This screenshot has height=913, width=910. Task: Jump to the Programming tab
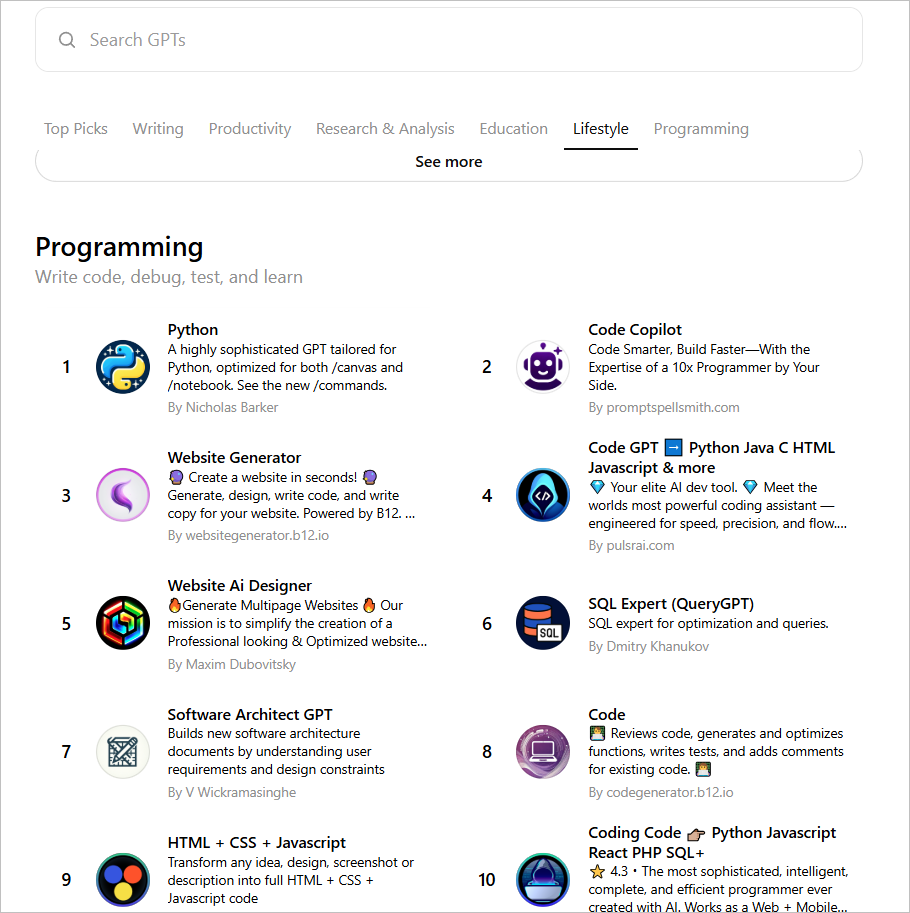(701, 129)
